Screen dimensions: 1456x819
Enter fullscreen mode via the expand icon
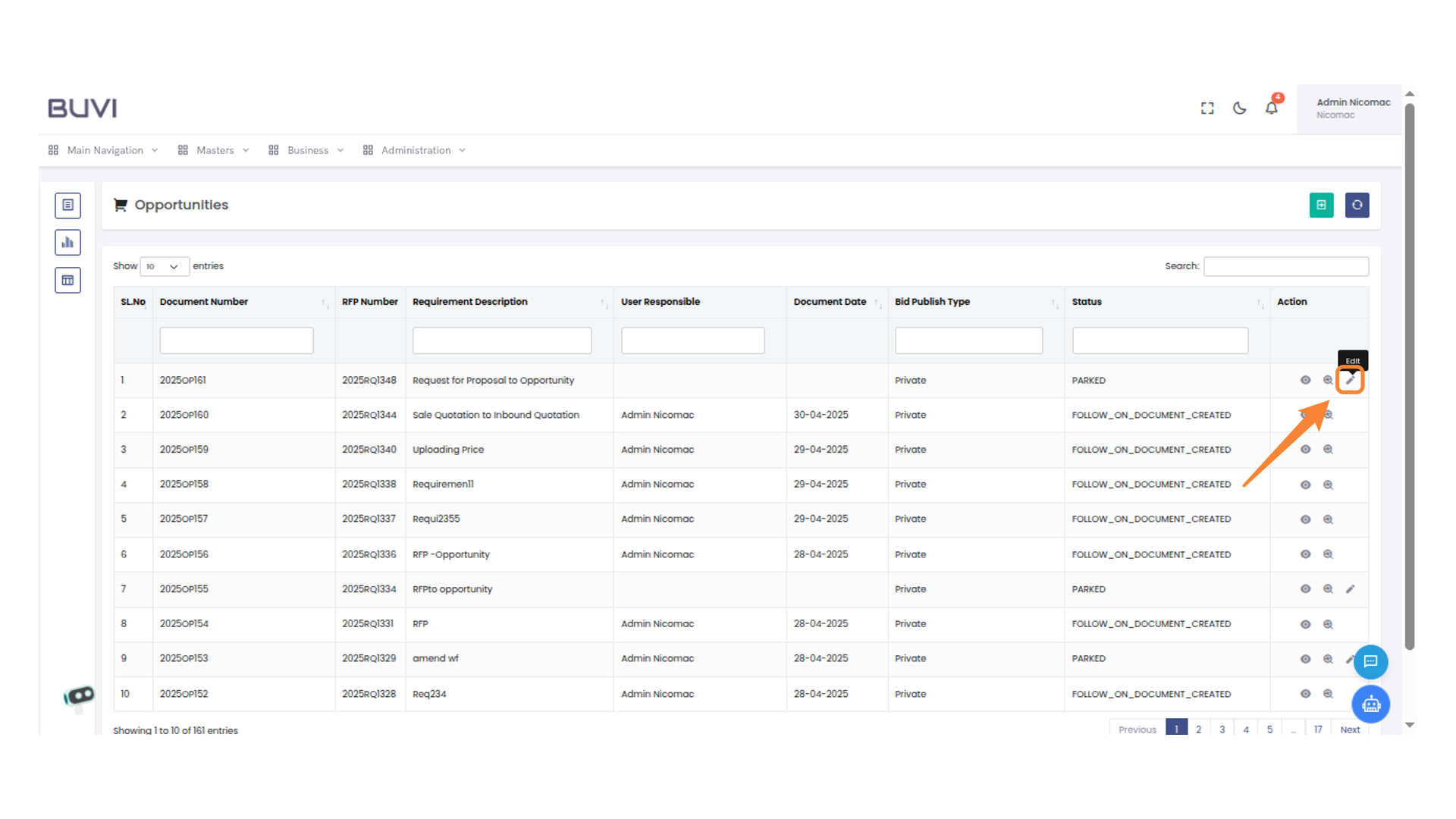(1207, 108)
